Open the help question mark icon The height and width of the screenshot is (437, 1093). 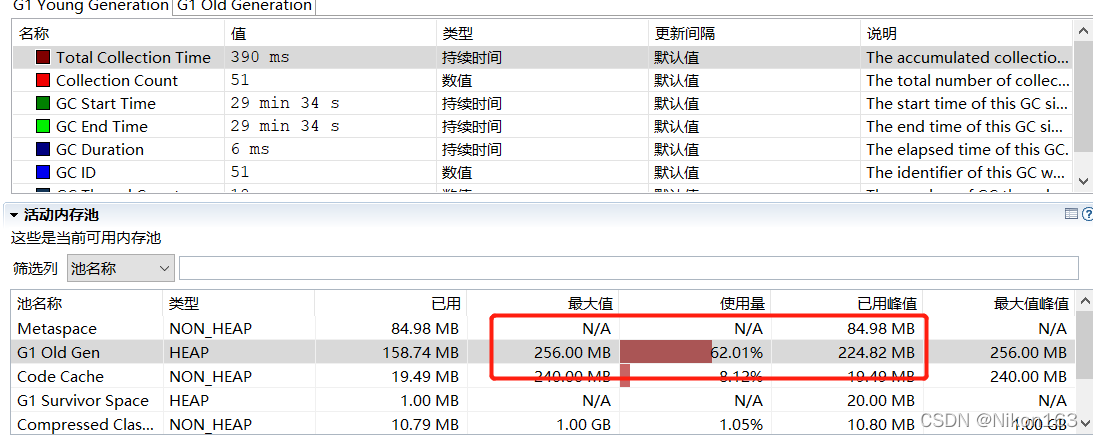coord(1087,215)
